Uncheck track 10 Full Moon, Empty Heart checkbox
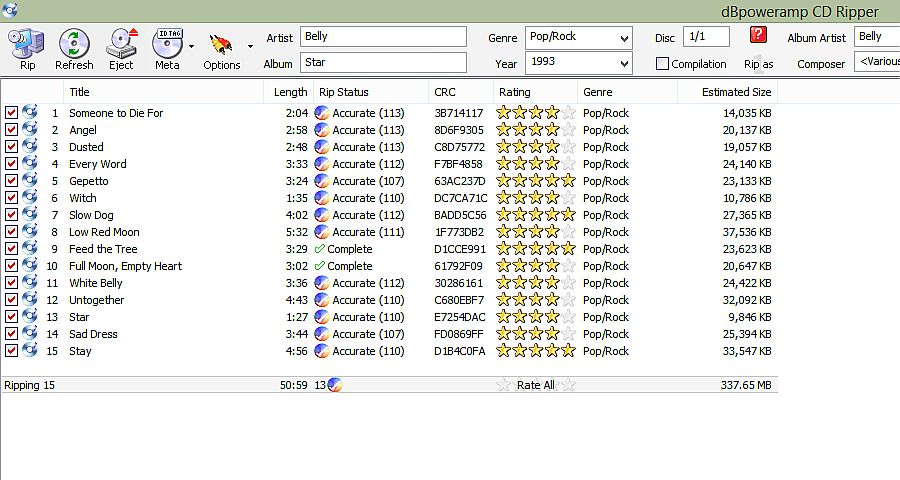 point(11,265)
